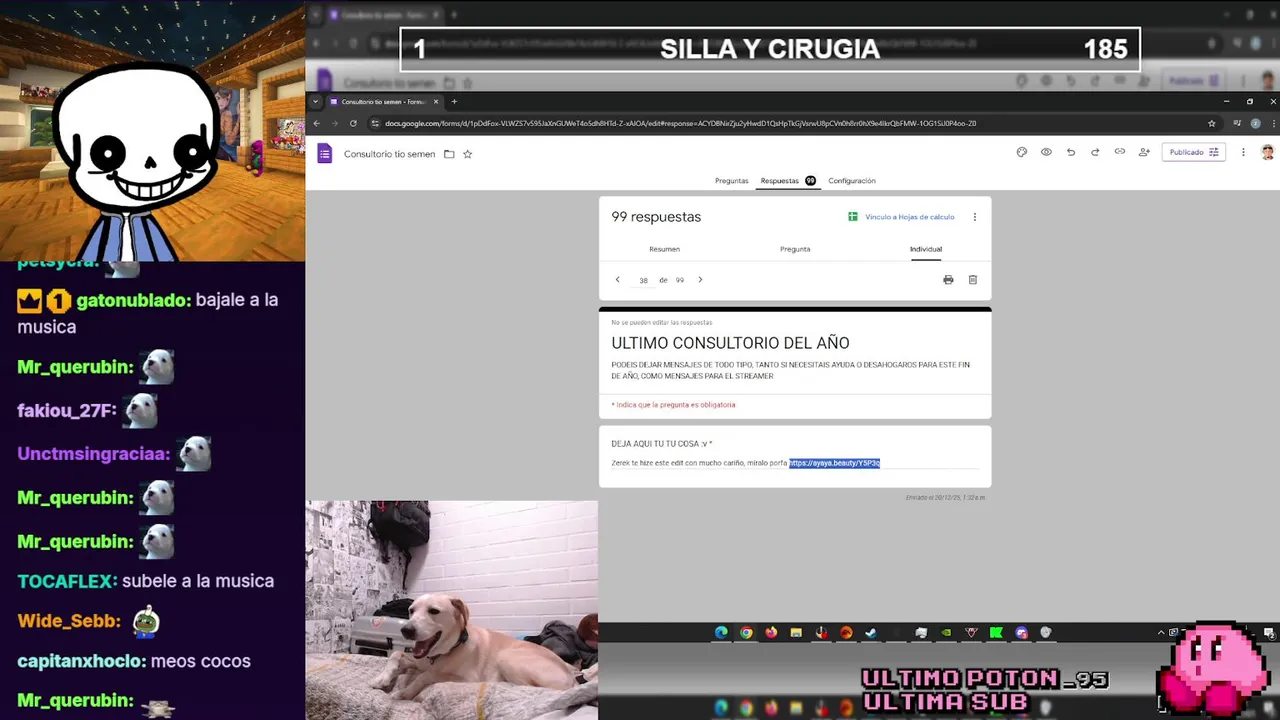Screen dimensions: 1280x720
Task: Click the response number field showing 38
Action: (643, 280)
